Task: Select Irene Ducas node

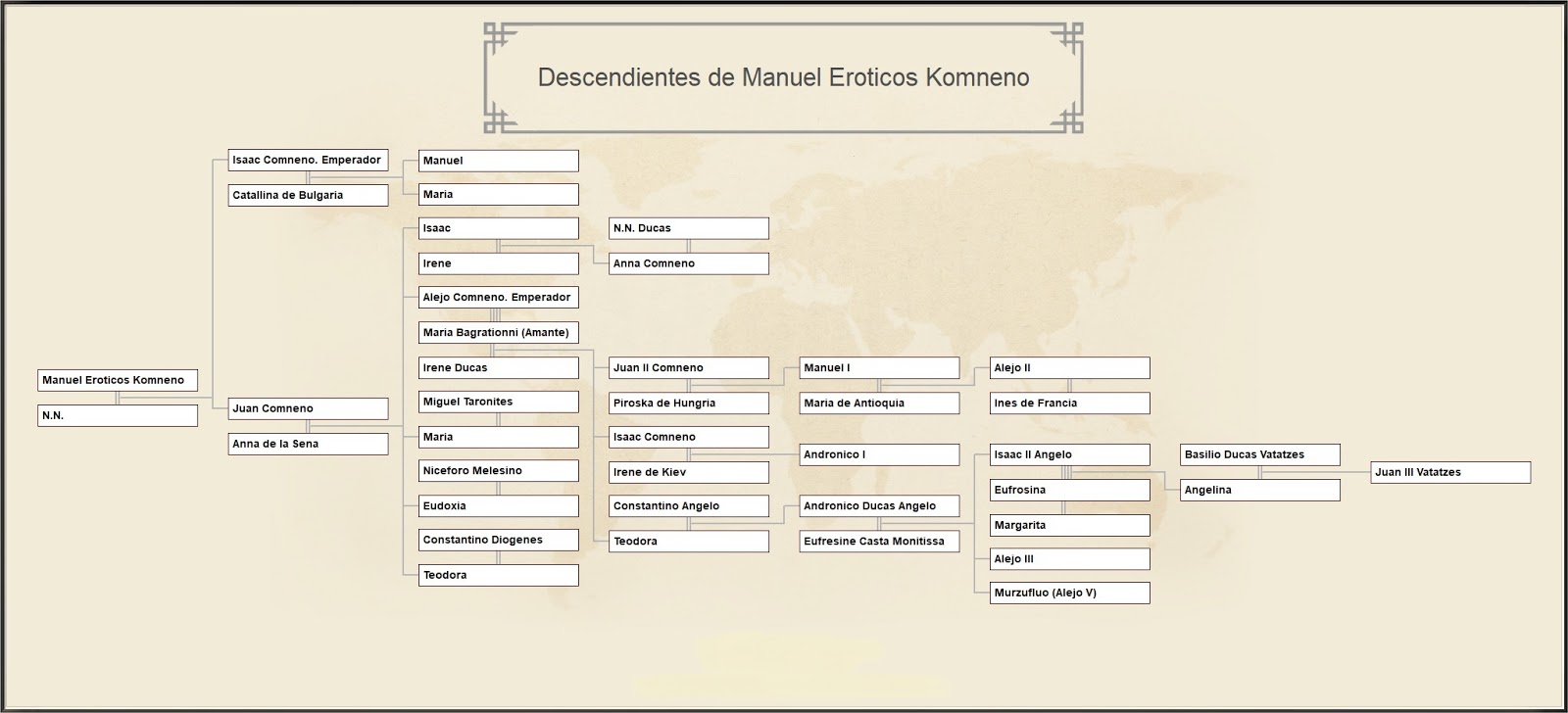Action: tap(499, 367)
